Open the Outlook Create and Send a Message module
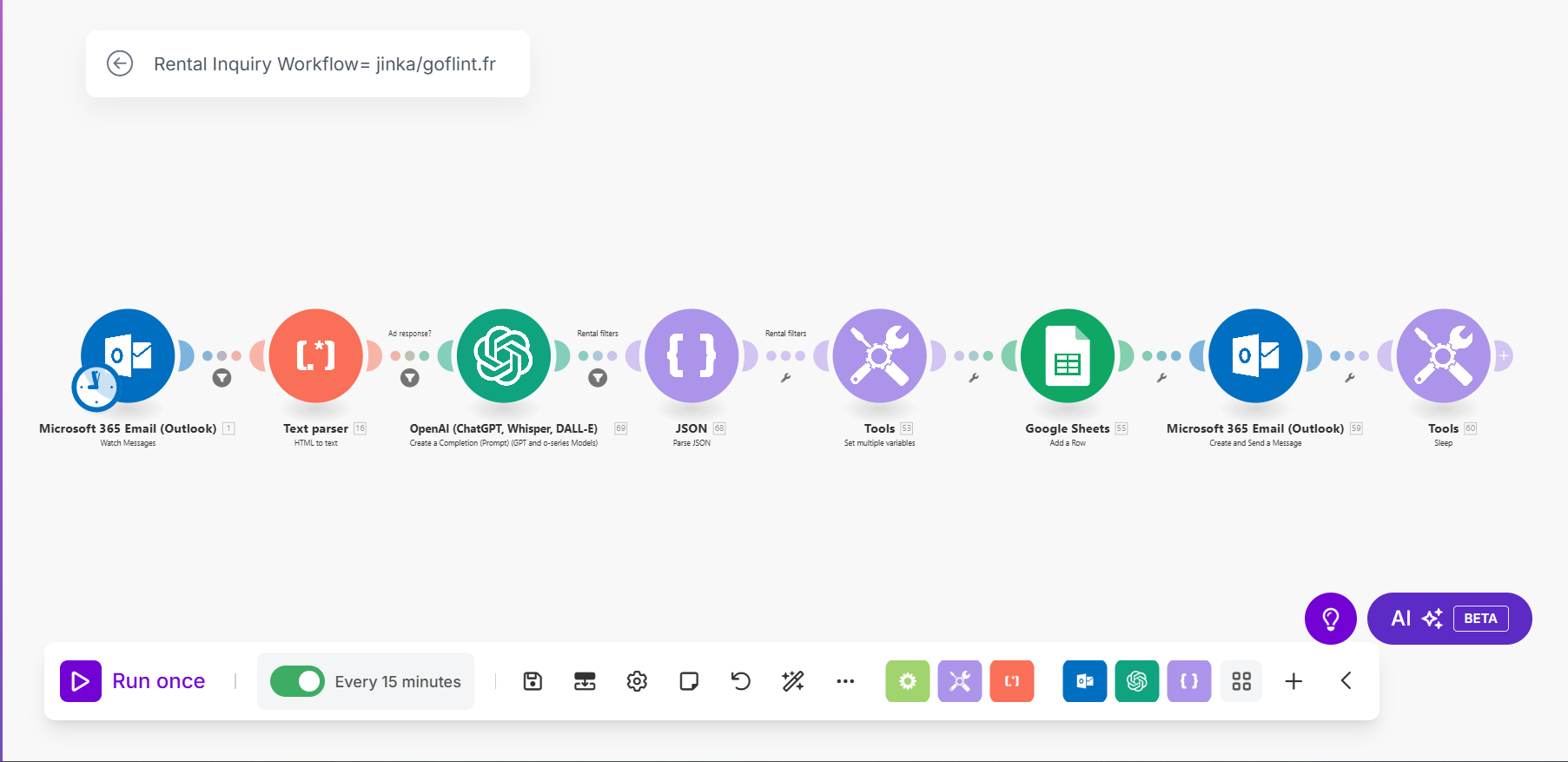 (x=1255, y=355)
